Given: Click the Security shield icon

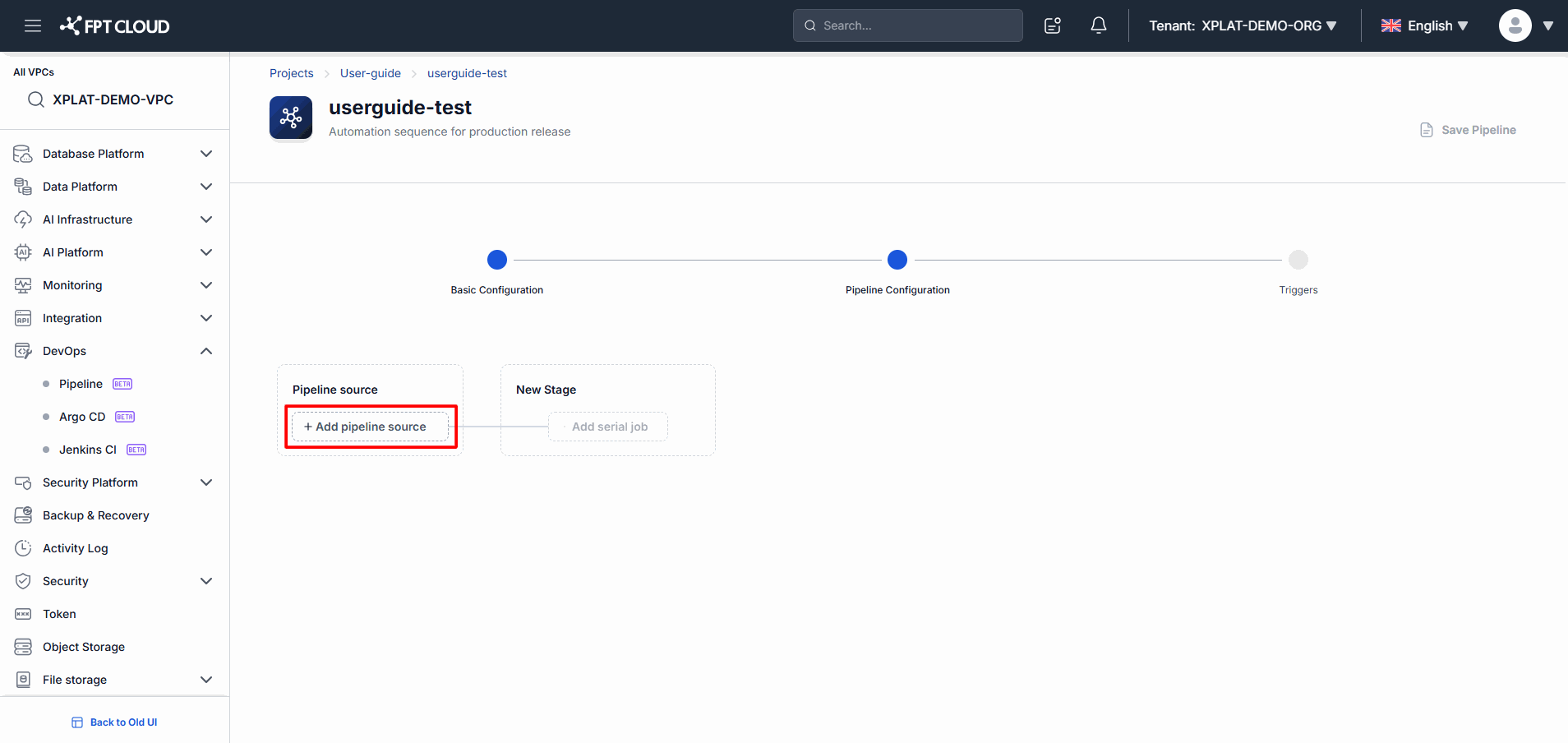Looking at the screenshot, I should point(23,581).
